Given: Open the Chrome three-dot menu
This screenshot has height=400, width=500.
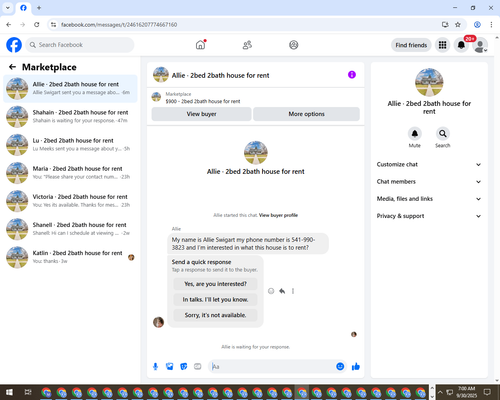Looking at the screenshot, I should coord(491,25).
